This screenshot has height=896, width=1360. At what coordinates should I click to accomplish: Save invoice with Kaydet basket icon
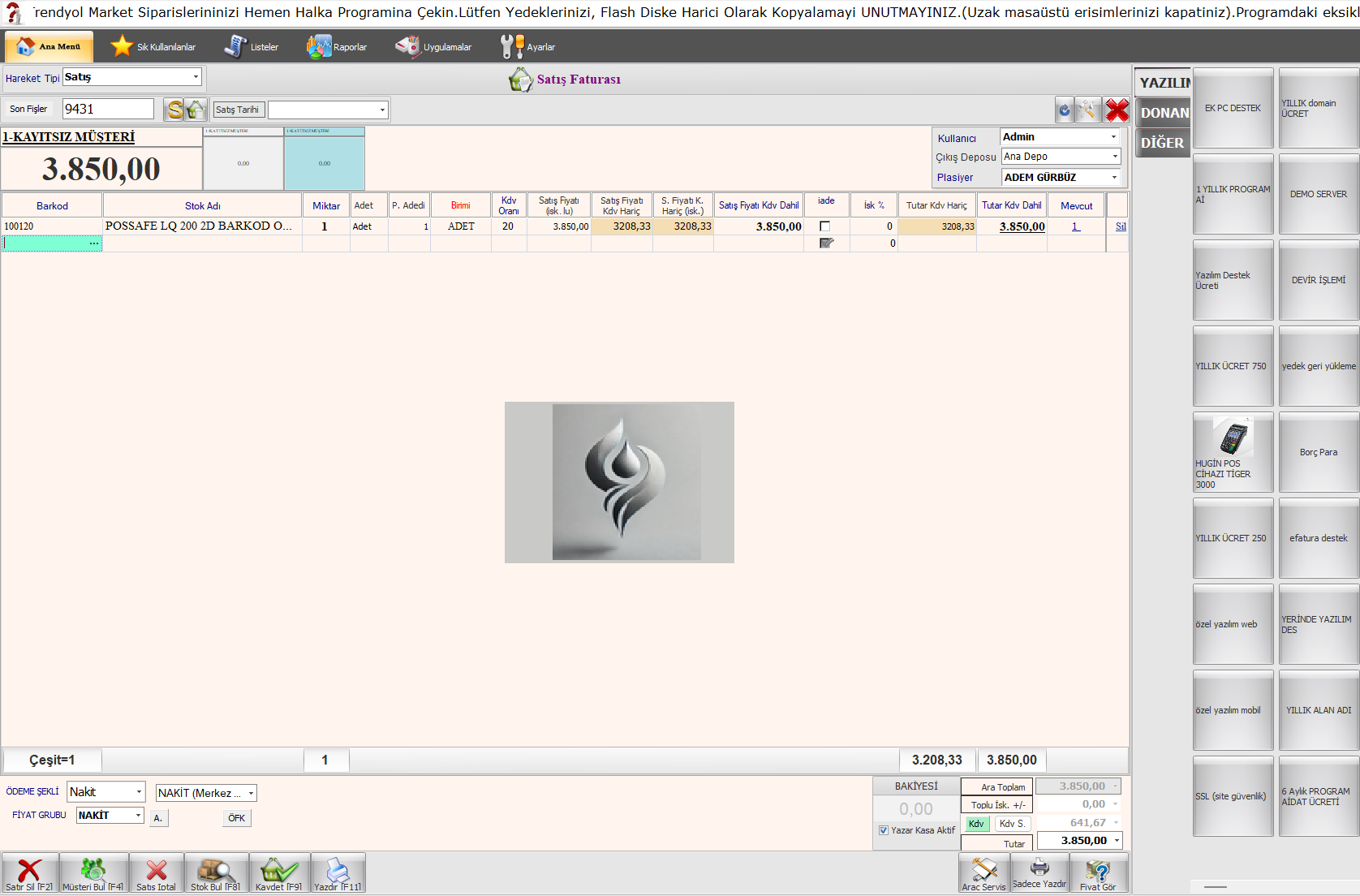point(279,872)
